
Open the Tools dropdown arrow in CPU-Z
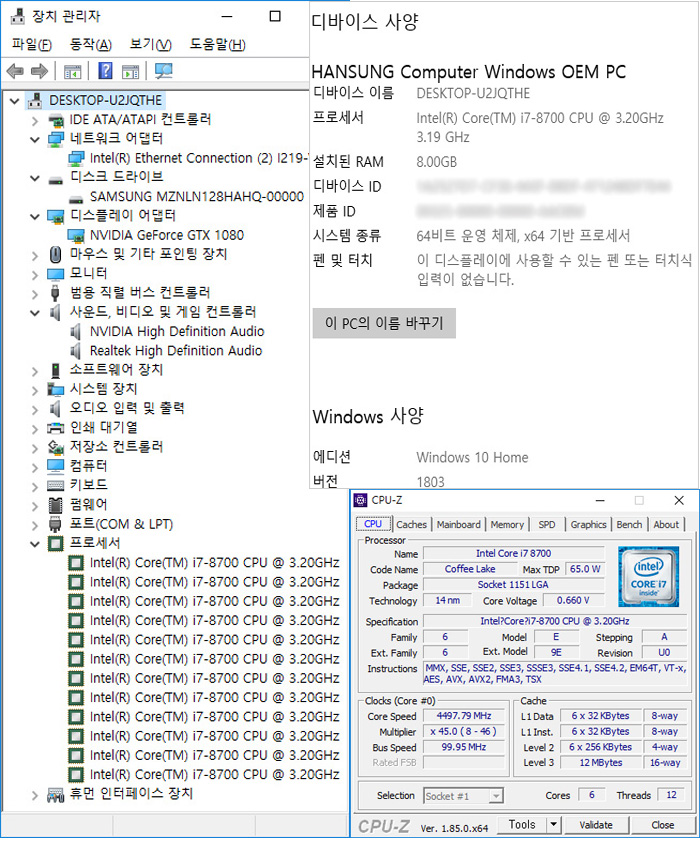[x=553, y=824]
